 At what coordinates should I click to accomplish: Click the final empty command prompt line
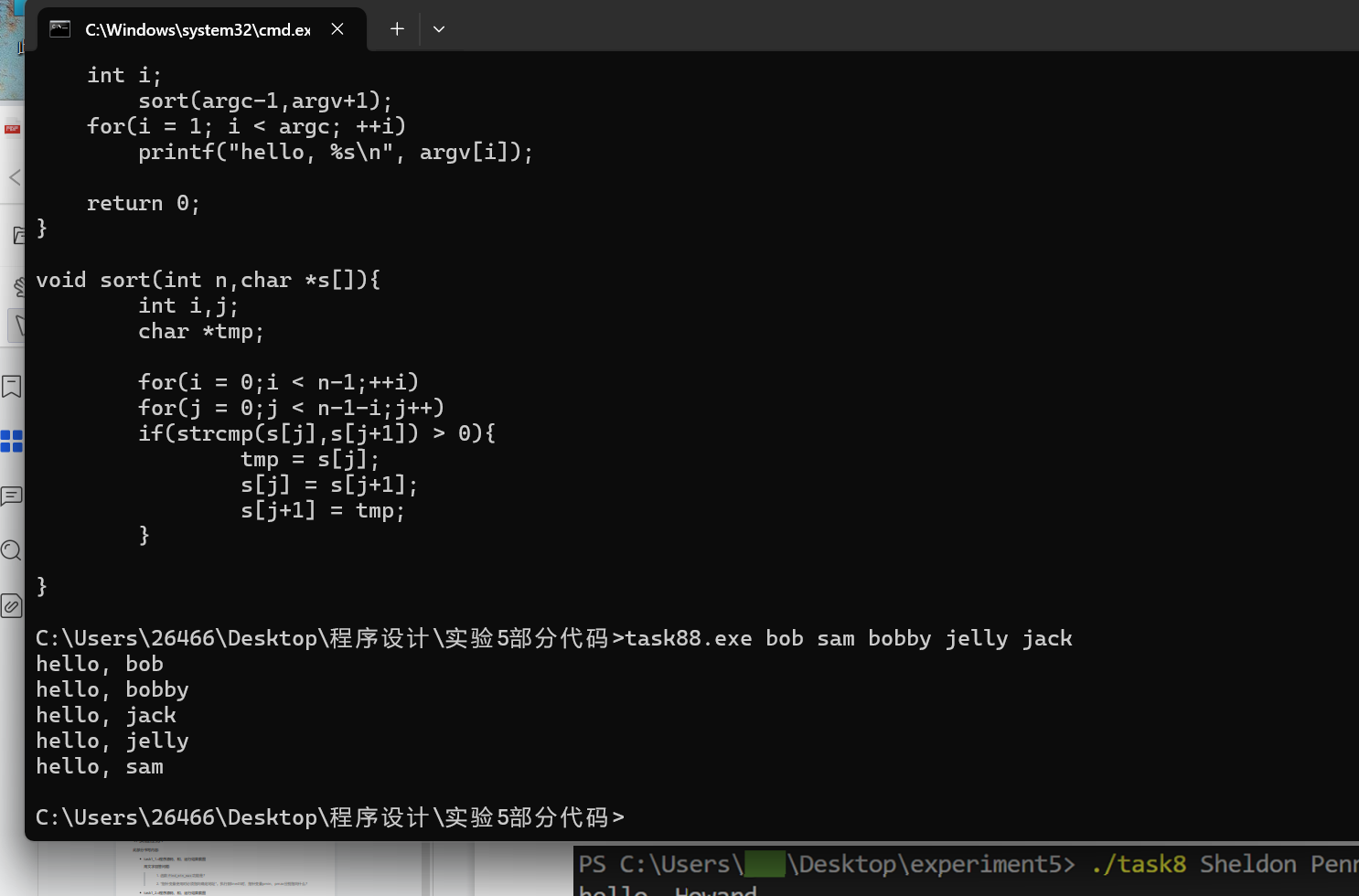tap(330, 817)
